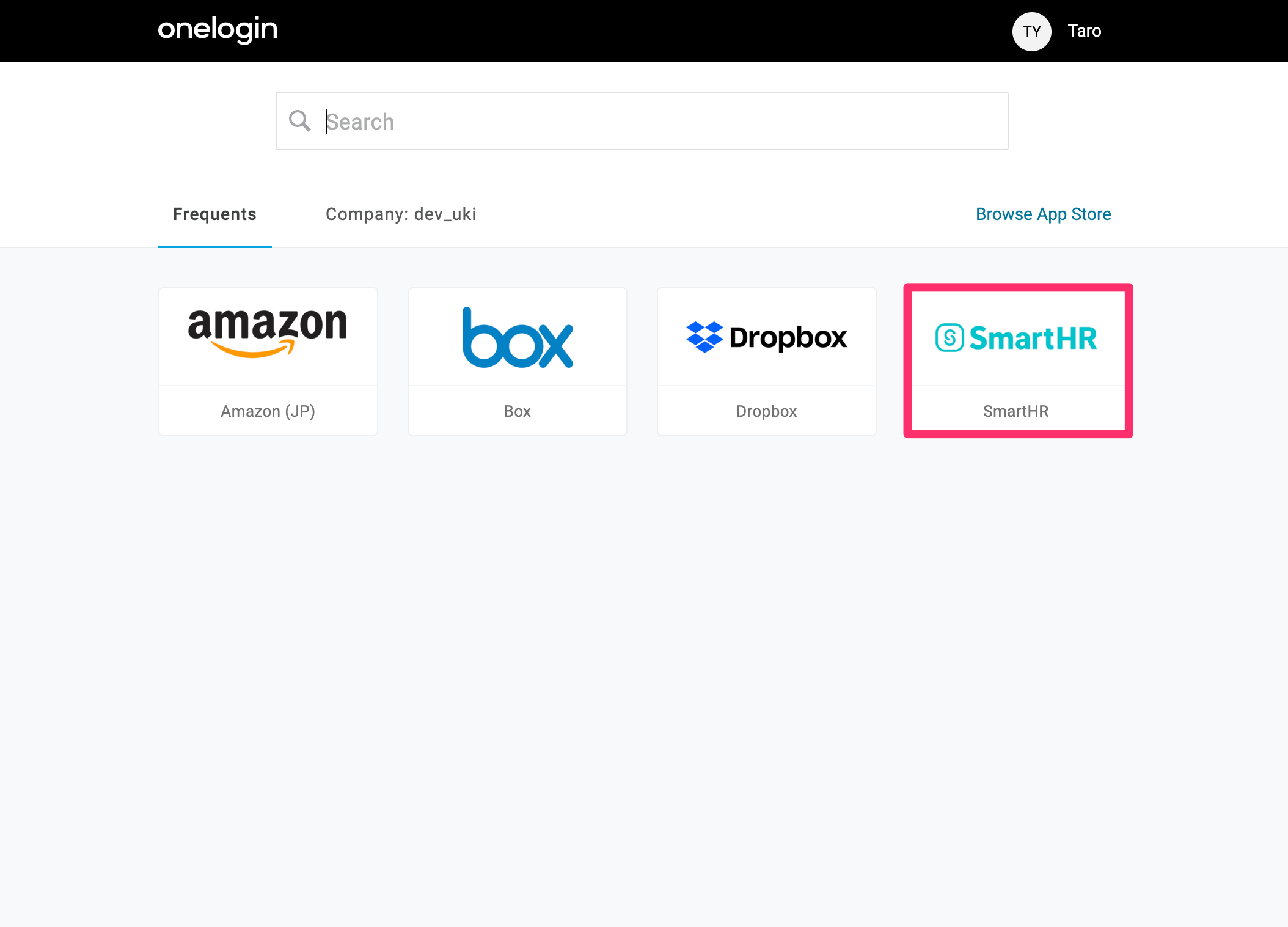Focus the Search input field
Screen dimensions: 1288x927
point(642,121)
